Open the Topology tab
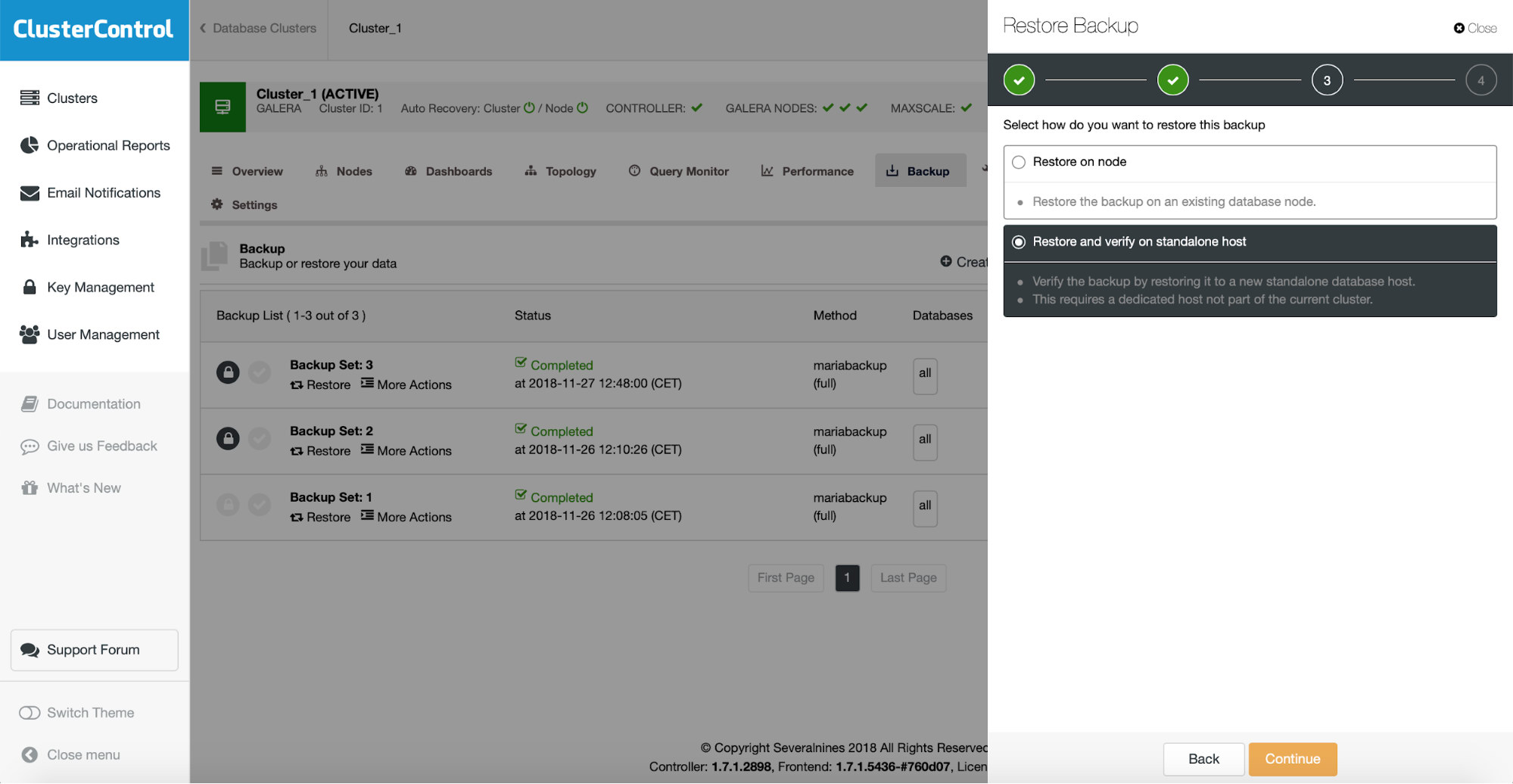 pos(560,171)
